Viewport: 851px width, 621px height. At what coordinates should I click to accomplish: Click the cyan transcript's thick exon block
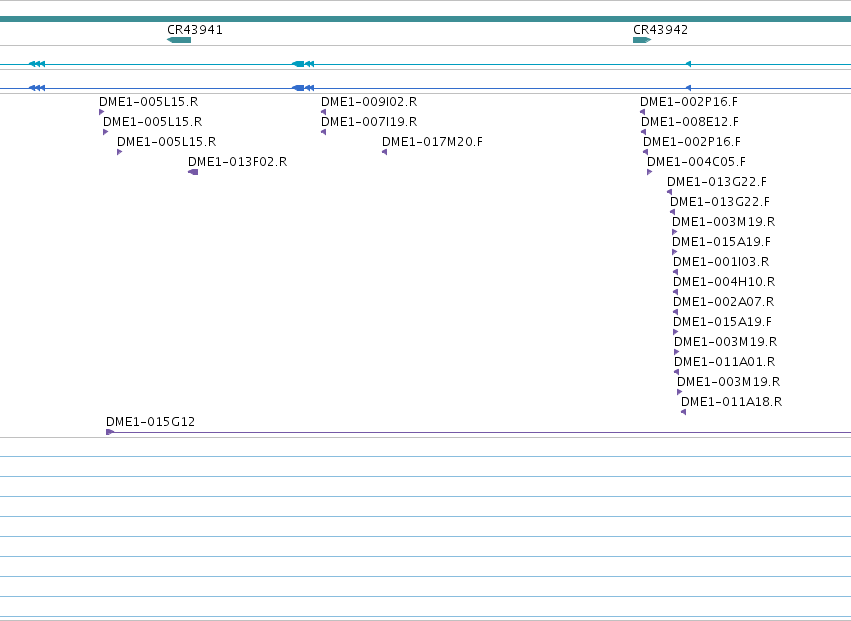298,64
